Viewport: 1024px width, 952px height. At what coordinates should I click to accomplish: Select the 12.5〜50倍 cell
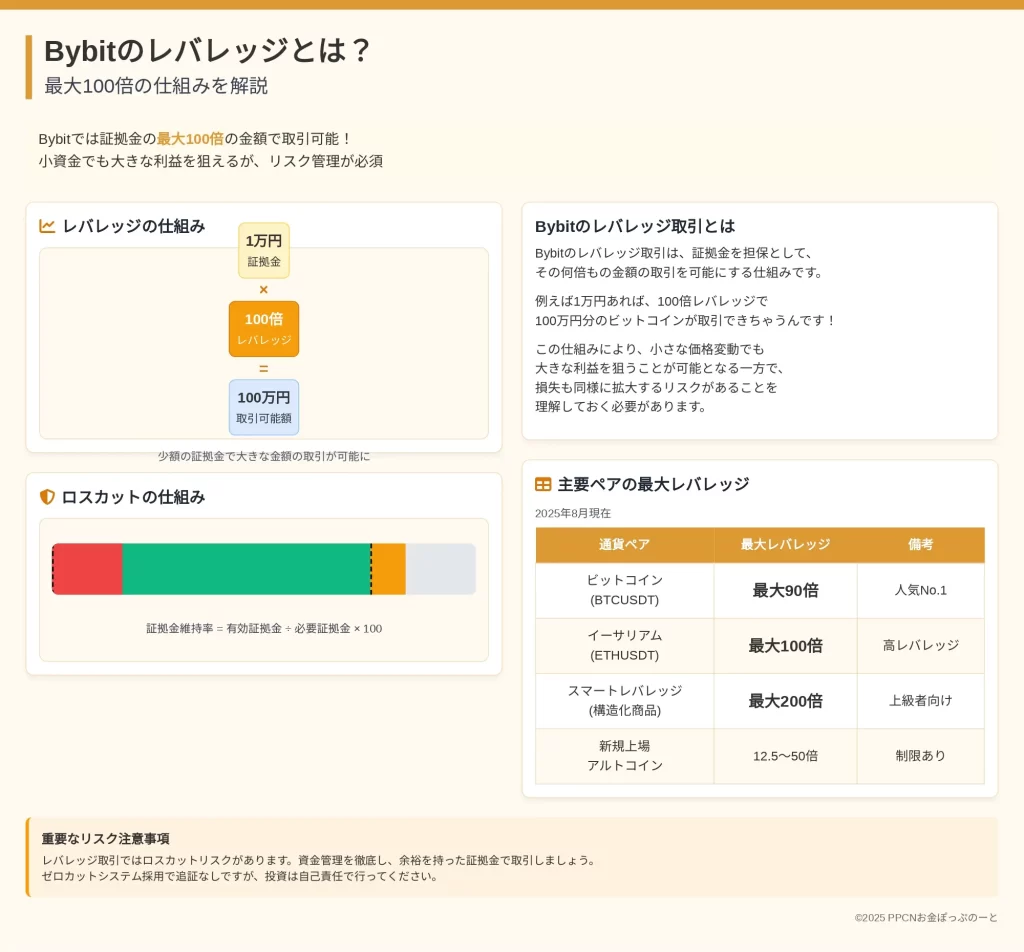tap(785, 756)
